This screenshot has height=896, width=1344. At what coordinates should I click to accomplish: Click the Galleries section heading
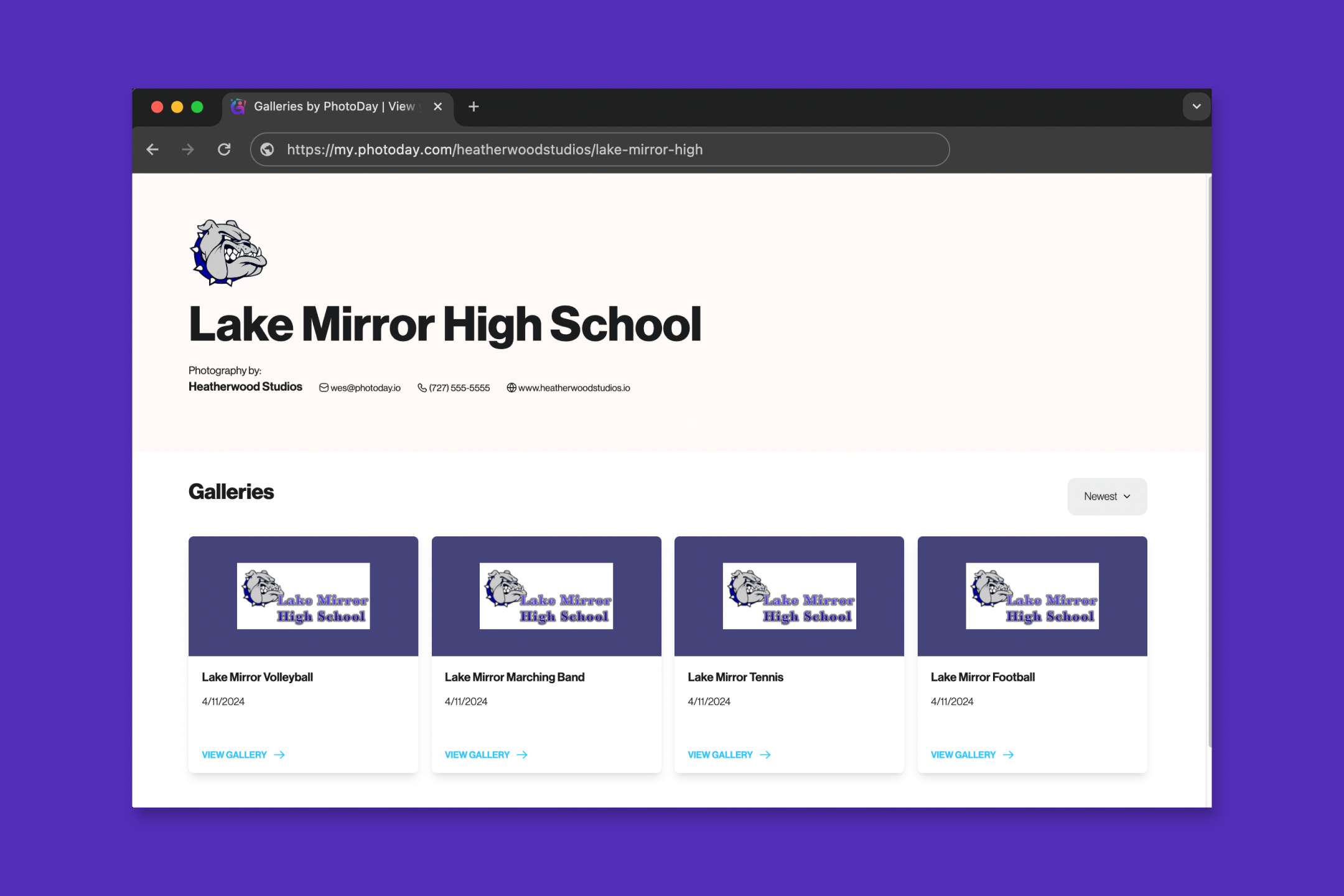(231, 492)
